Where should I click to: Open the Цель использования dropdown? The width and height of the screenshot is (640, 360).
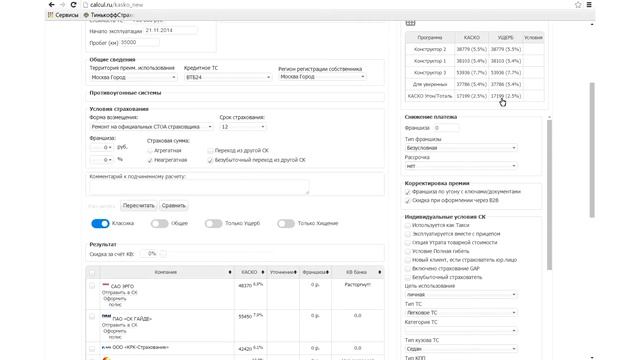click(461, 294)
